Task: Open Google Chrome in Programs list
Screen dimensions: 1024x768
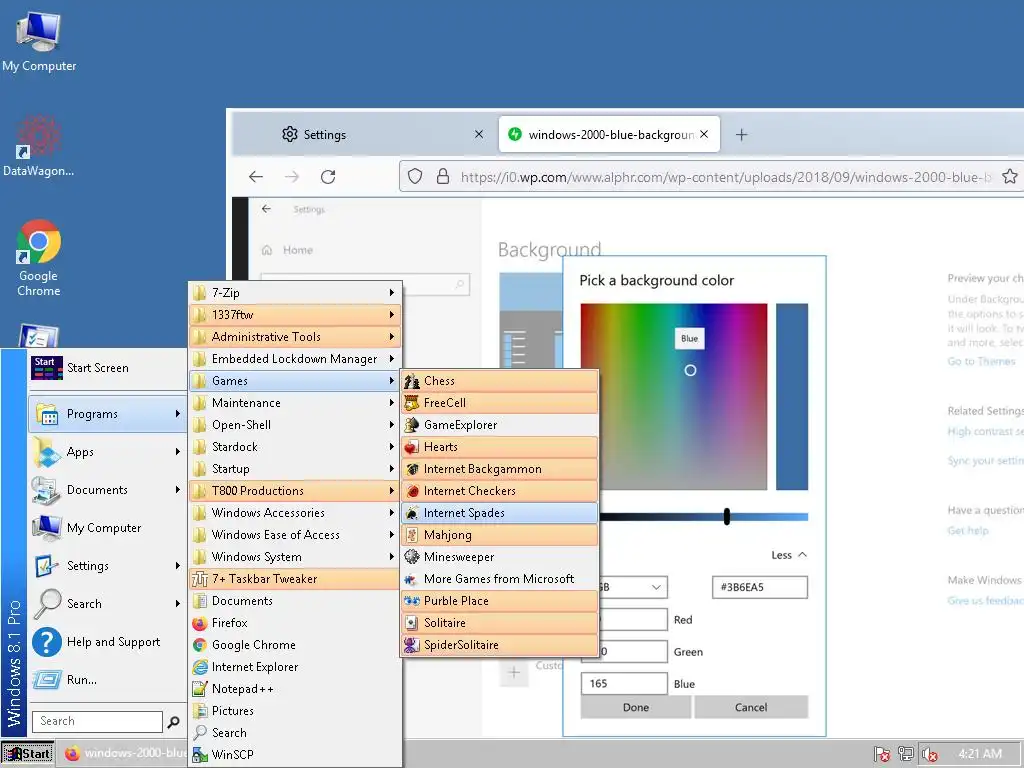Action: (x=295, y=645)
